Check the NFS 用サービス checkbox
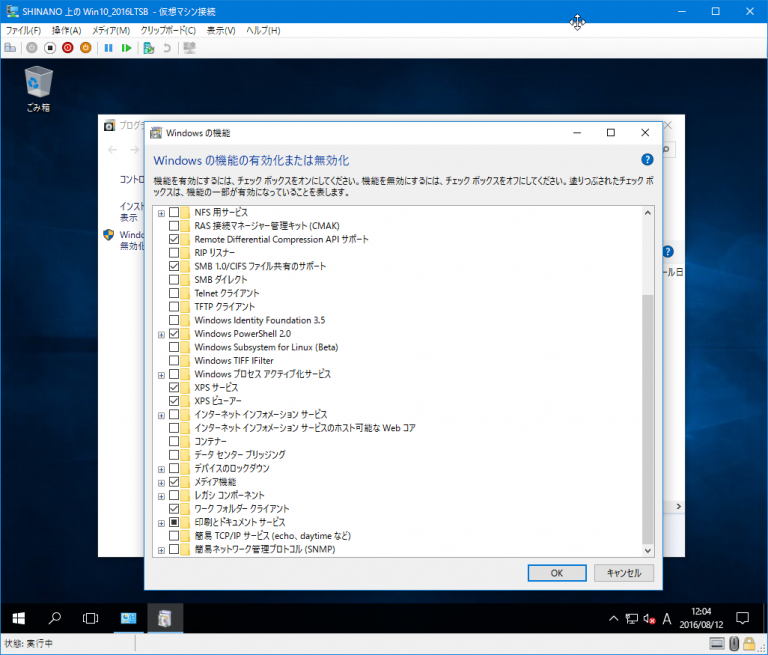The image size is (768, 655). click(174, 213)
